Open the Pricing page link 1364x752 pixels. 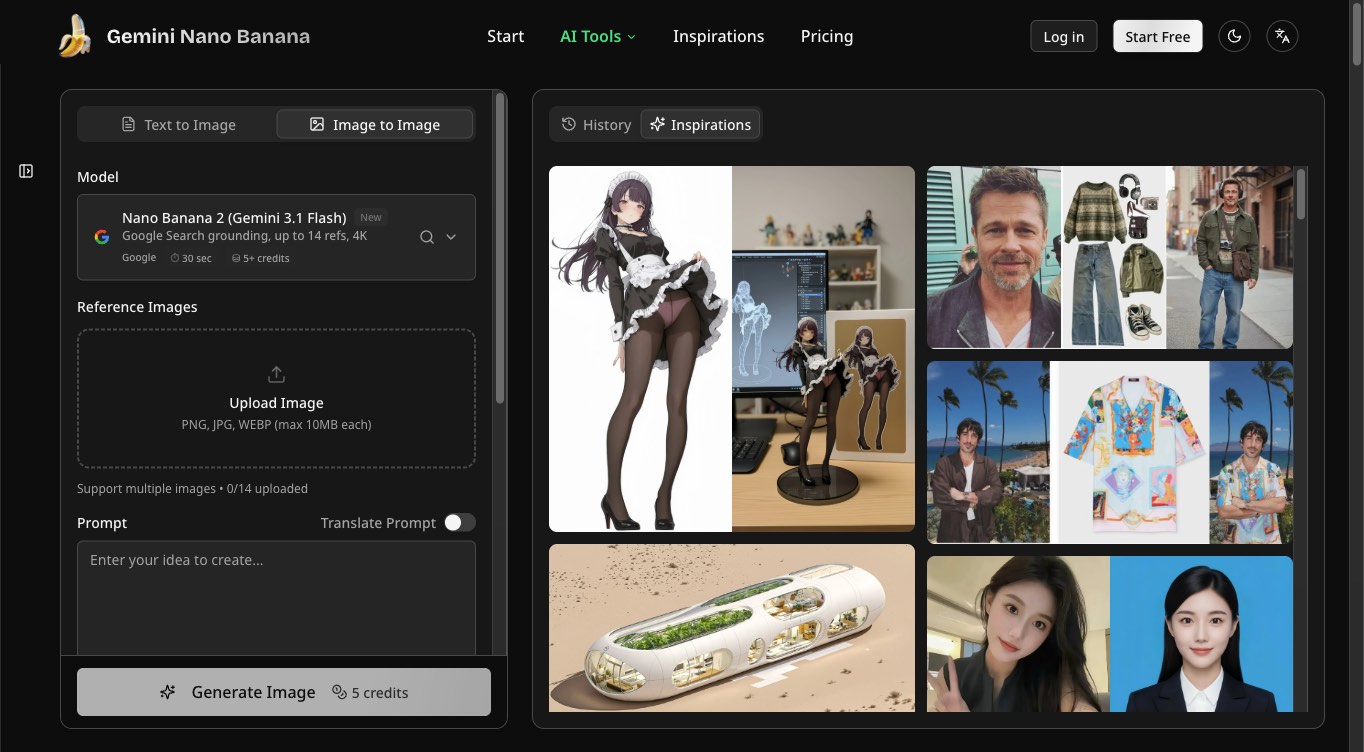point(826,36)
